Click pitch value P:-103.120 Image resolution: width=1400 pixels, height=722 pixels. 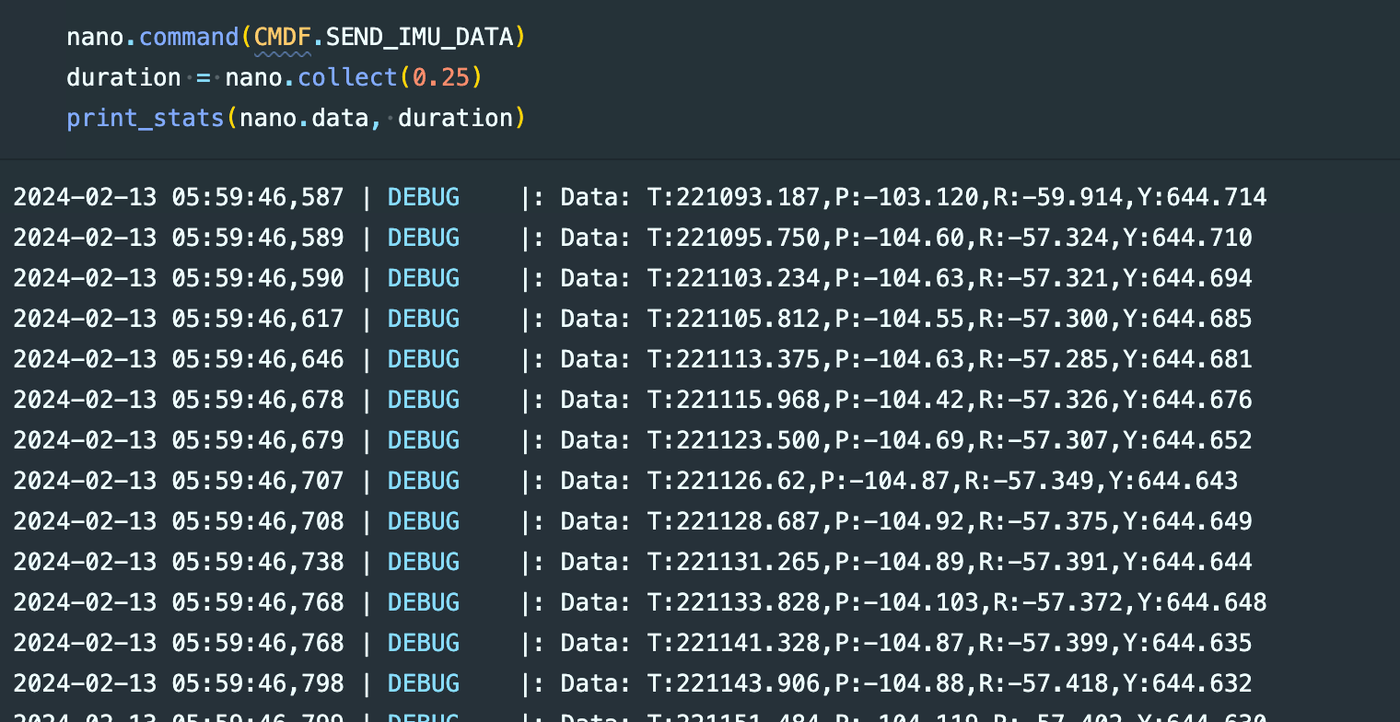[906, 197]
